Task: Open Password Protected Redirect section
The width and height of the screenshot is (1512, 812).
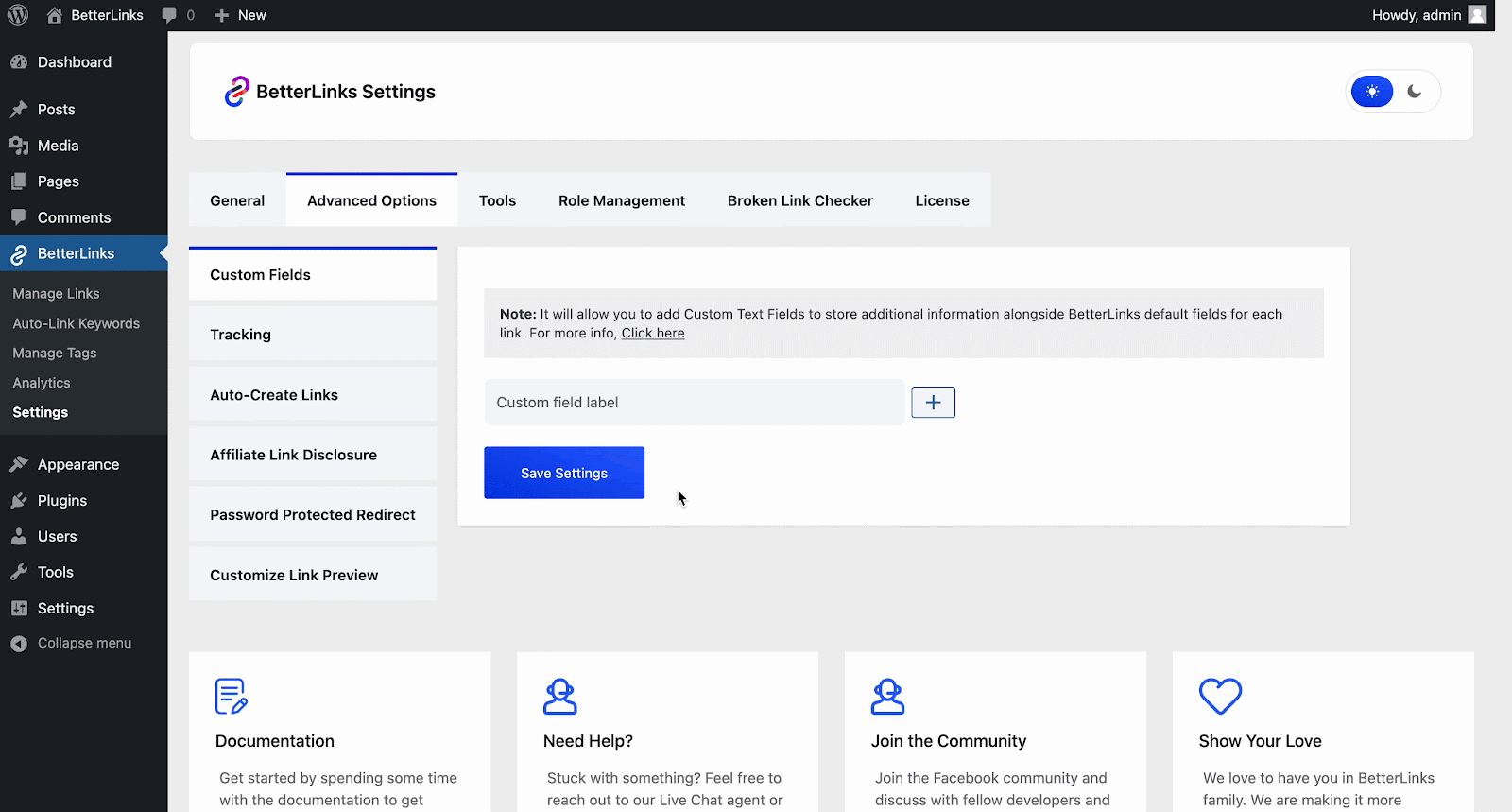Action: coord(313,515)
